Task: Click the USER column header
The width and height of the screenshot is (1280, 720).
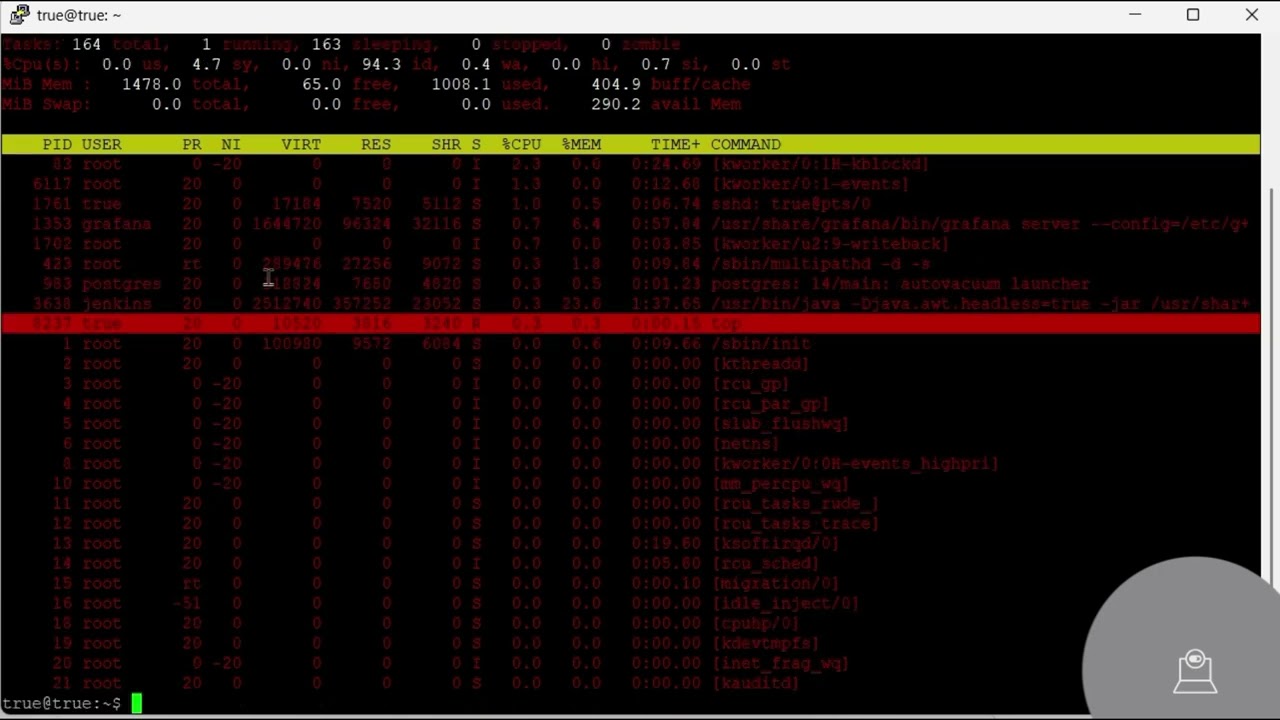Action: click(x=102, y=144)
